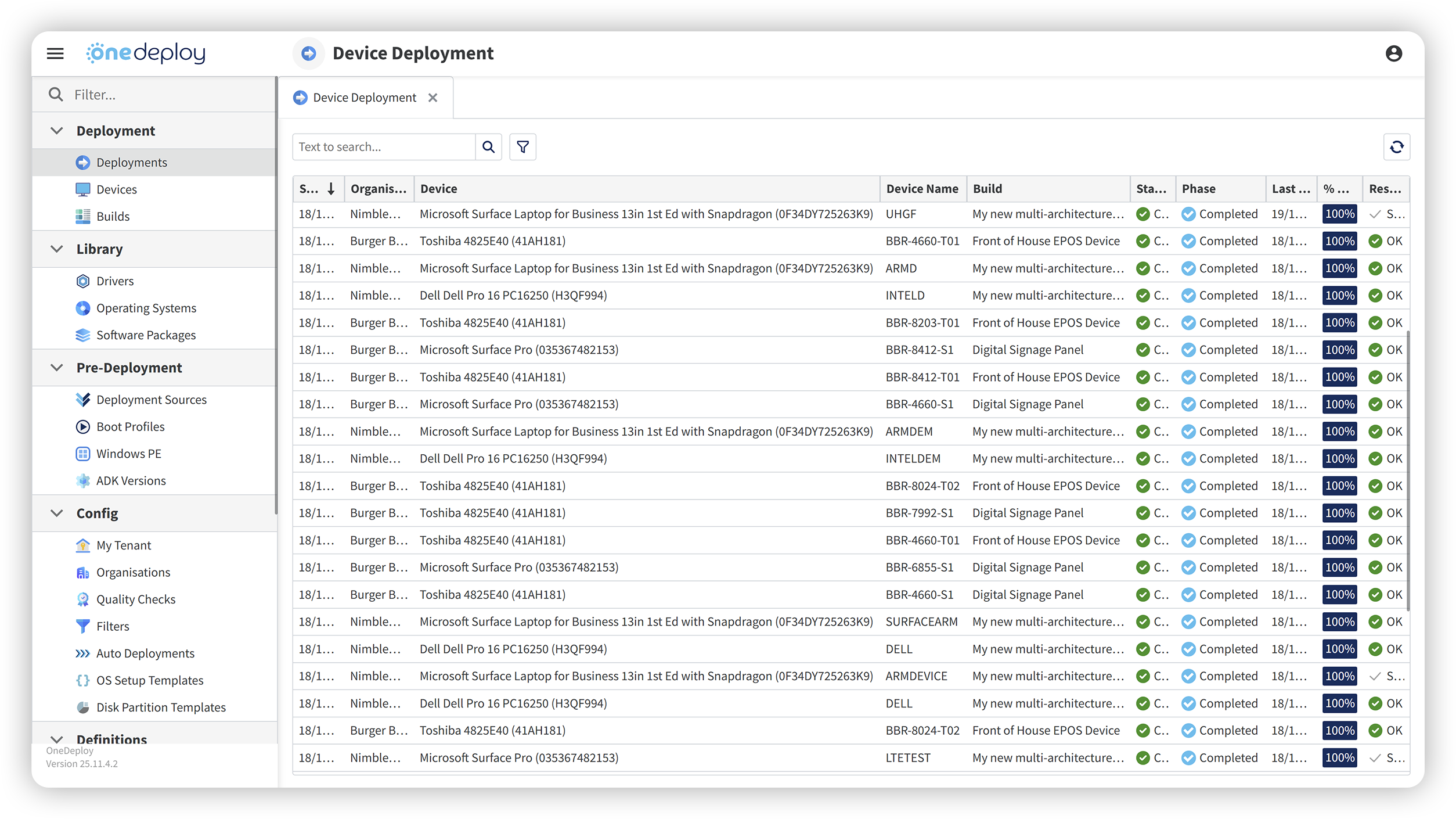
Task: Go to Operating Systems library
Action: click(146, 308)
